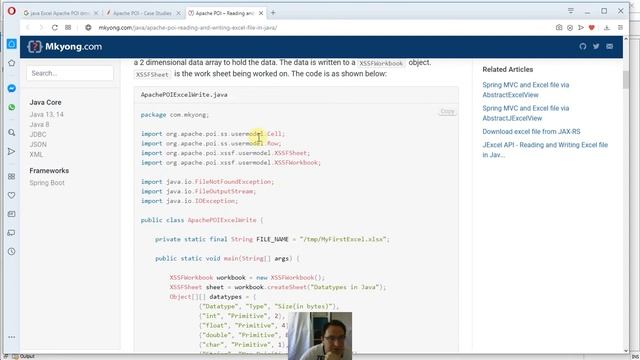Copy the code with the Copy button
This screenshot has height=360, width=640.
pyautogui.click(x=447, y=111)
